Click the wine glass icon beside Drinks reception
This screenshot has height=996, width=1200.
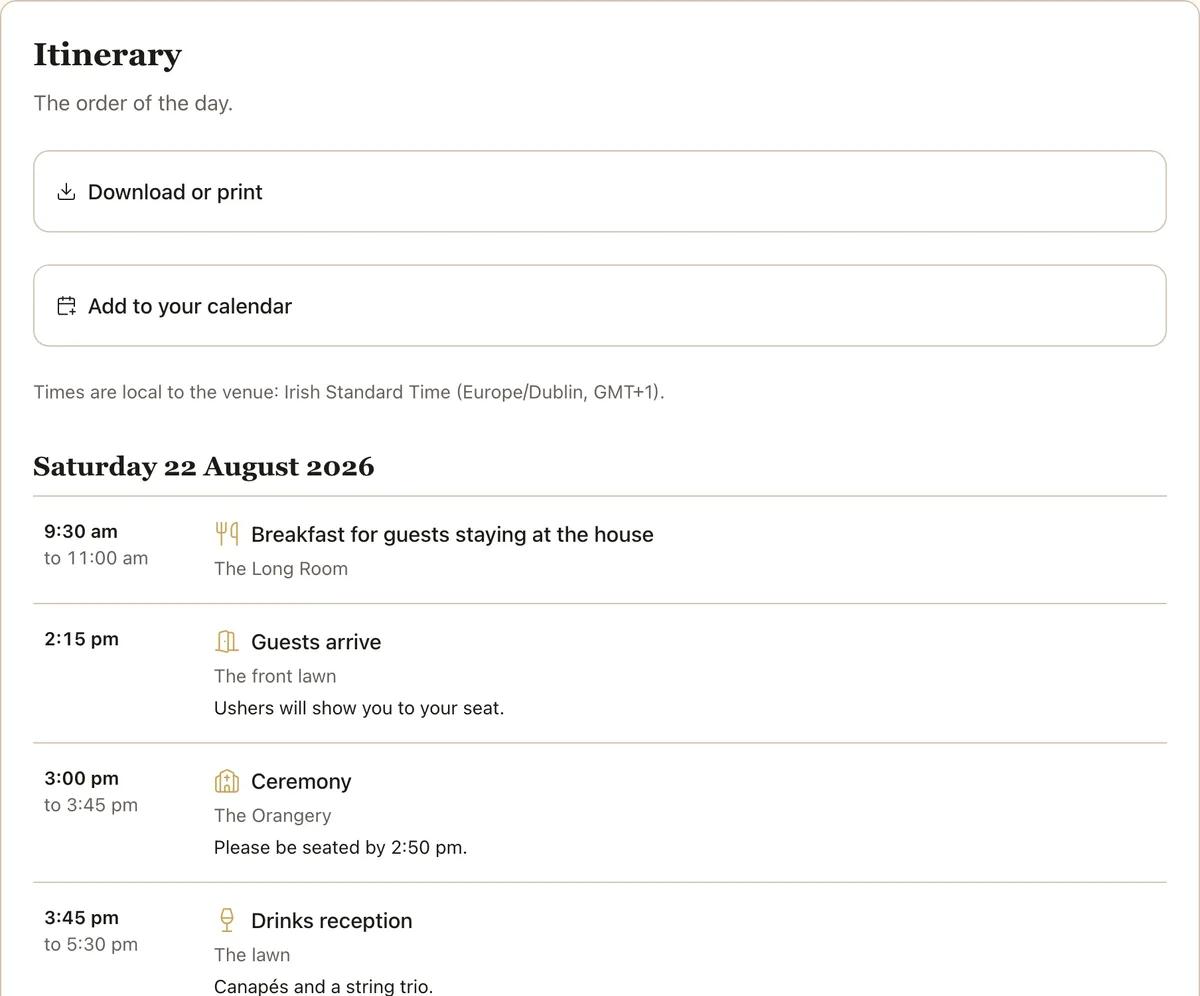[227, 920]
